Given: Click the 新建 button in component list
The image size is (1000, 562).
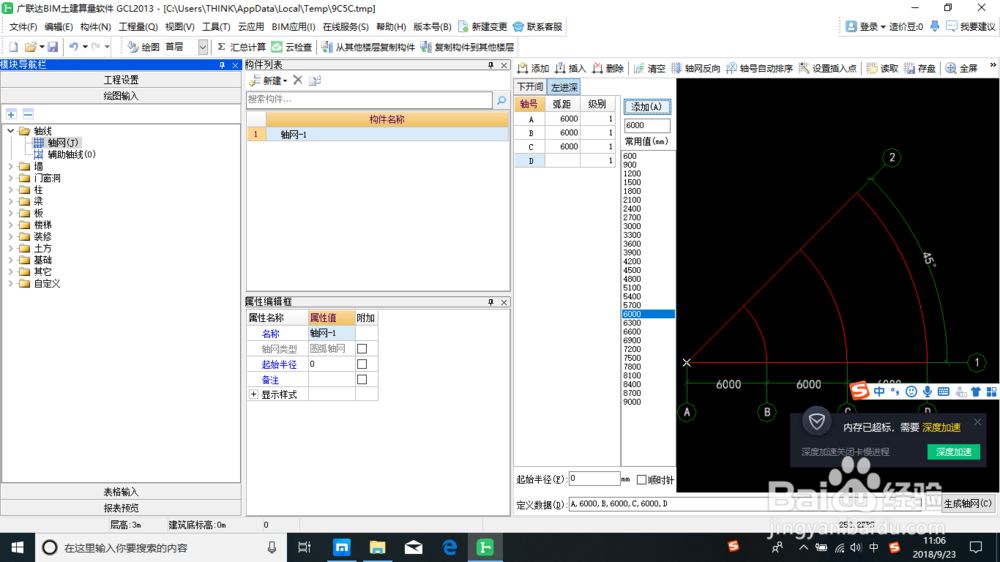Looking at the screenshot, I should pos(268,80).
